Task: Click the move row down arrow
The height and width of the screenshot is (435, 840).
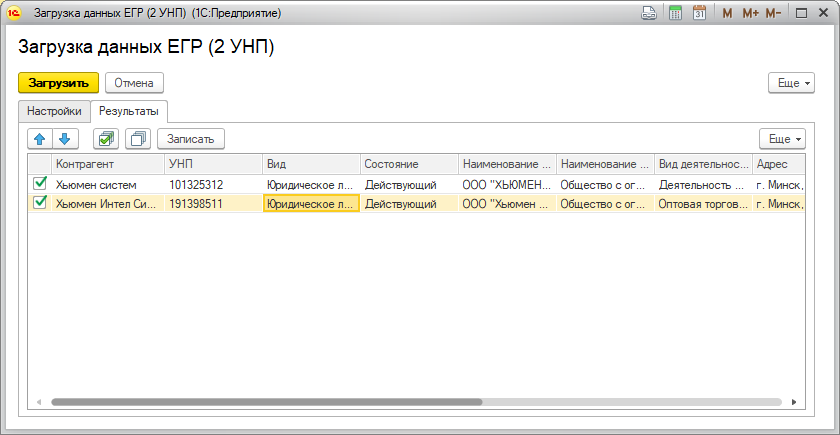Action: [63, 139]
